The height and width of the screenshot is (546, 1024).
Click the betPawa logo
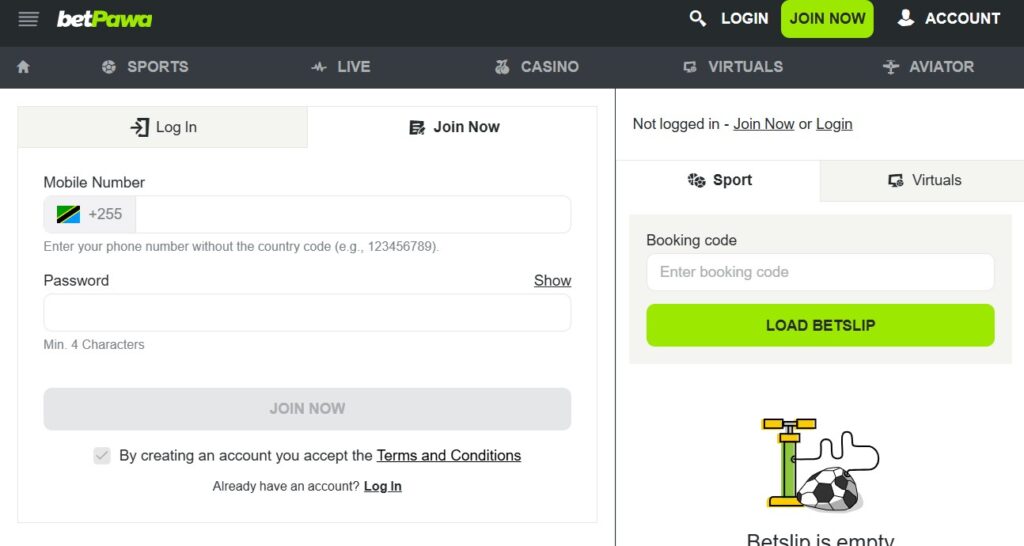104,19
